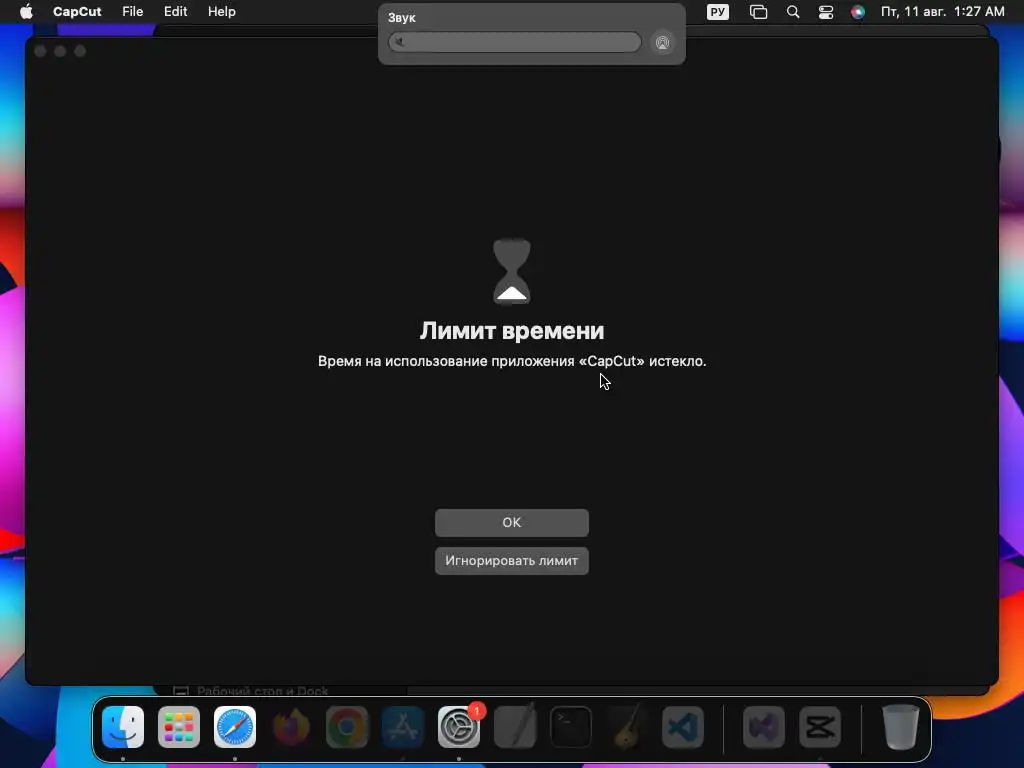Open Script Editor from the Dock
Image resolution: width=1024 pixels, height=768 pixels.
[x=515, y=727]
